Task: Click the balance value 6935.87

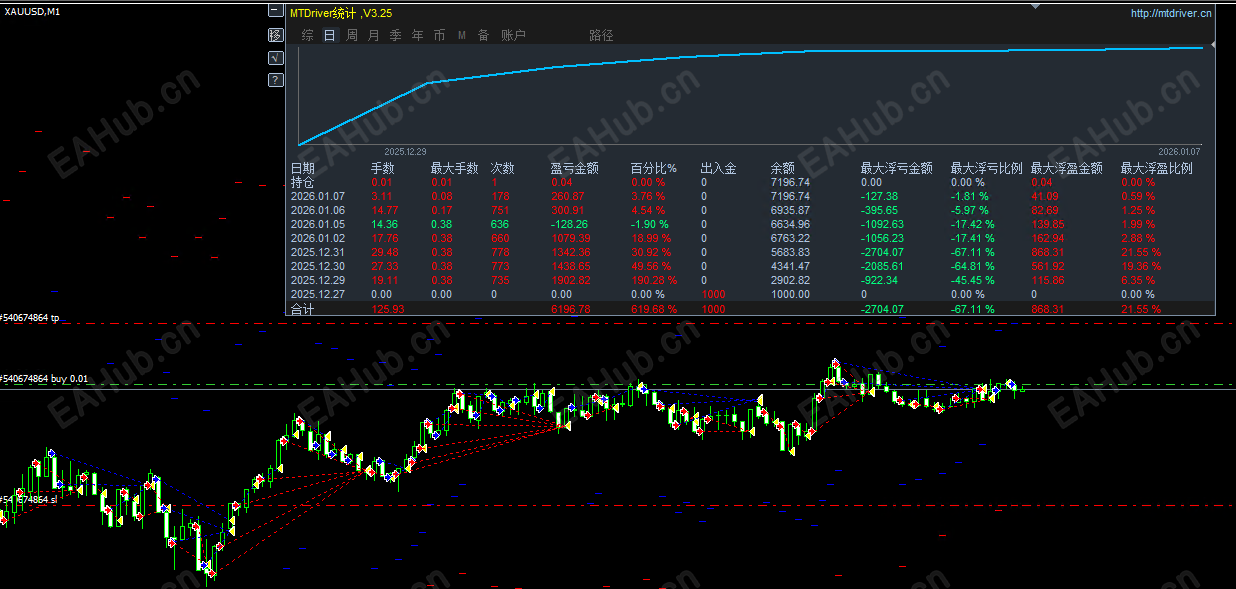Action: pyautogui.click(x=790, y=211)
